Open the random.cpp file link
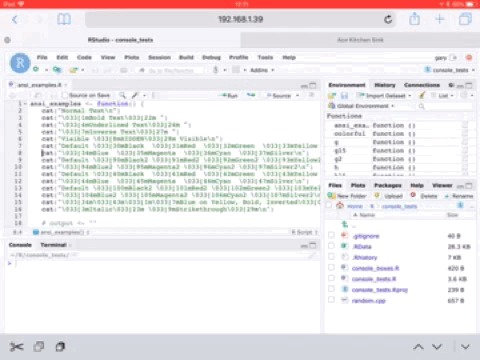 (x=369, y=301)
